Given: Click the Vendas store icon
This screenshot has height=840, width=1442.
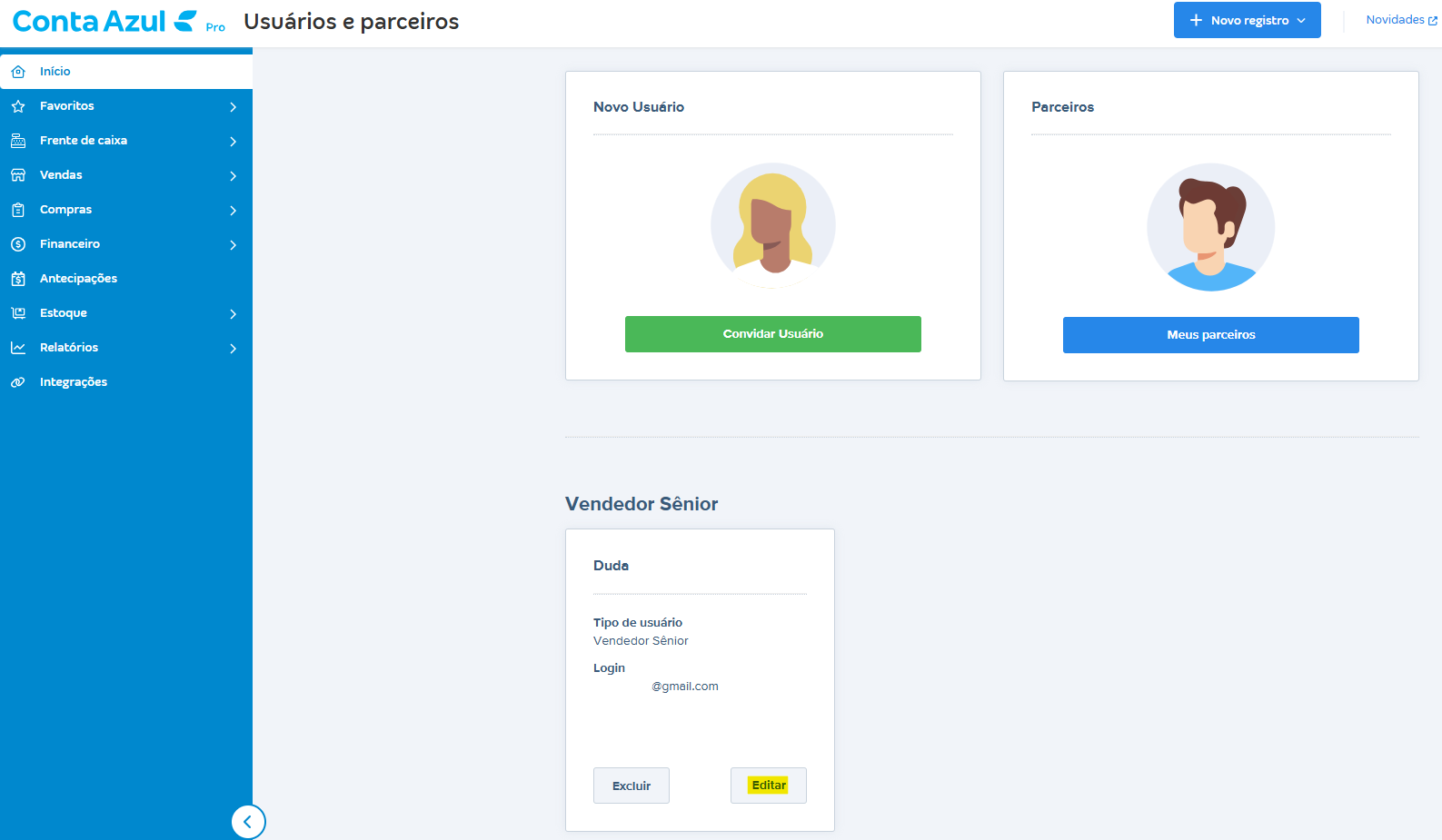Looking at the screenshot, I should tap(18, 175).
